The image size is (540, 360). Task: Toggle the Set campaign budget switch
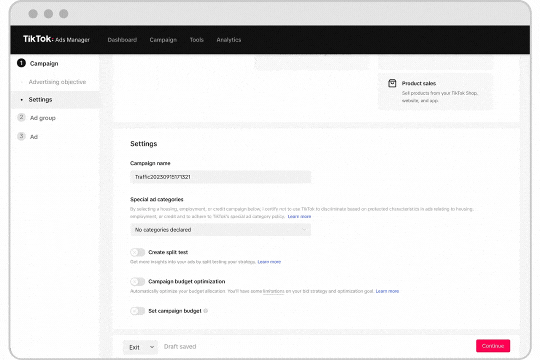(137, 311)
